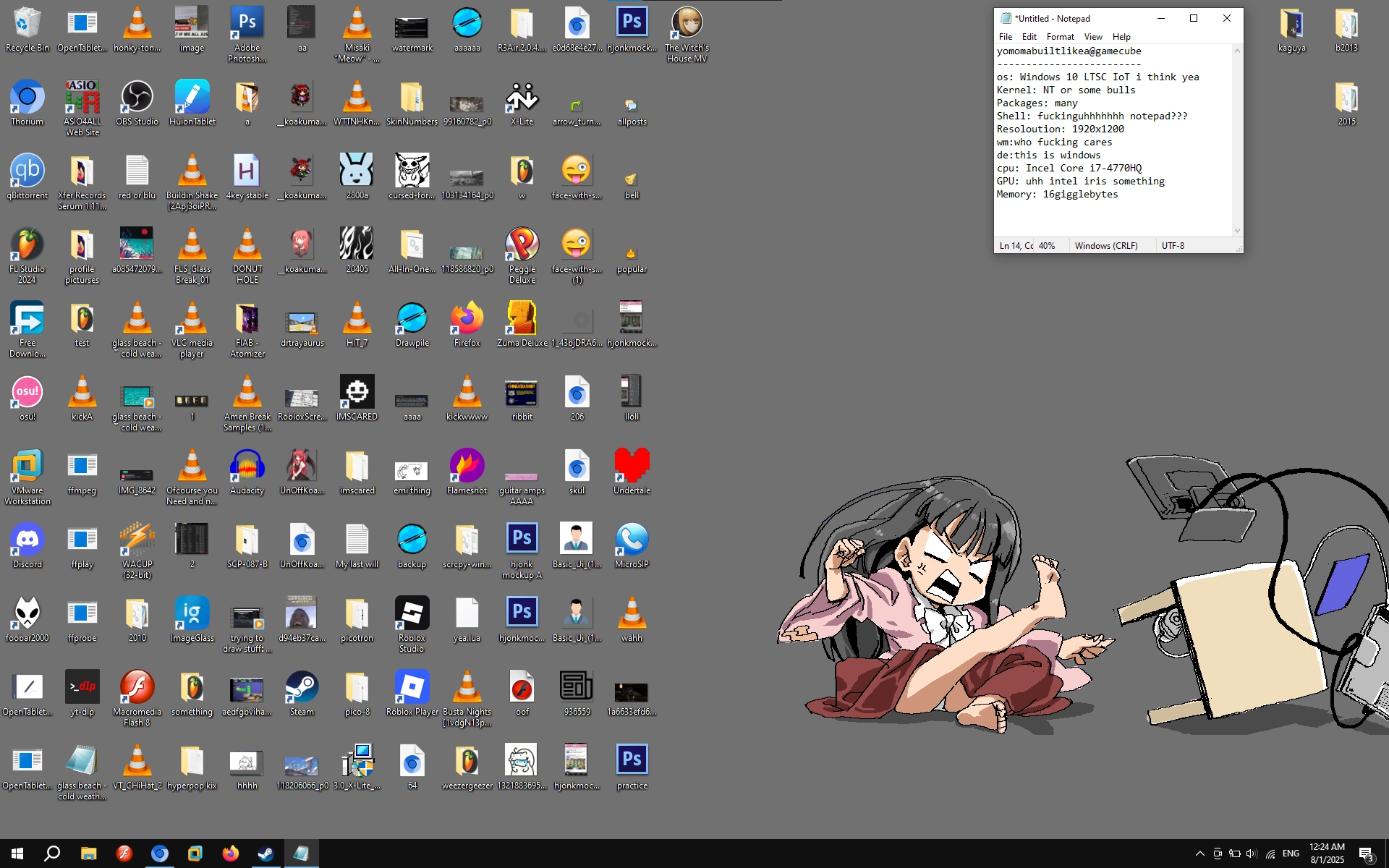Launch VMware Workstation from desktop

tap(27, 477)
